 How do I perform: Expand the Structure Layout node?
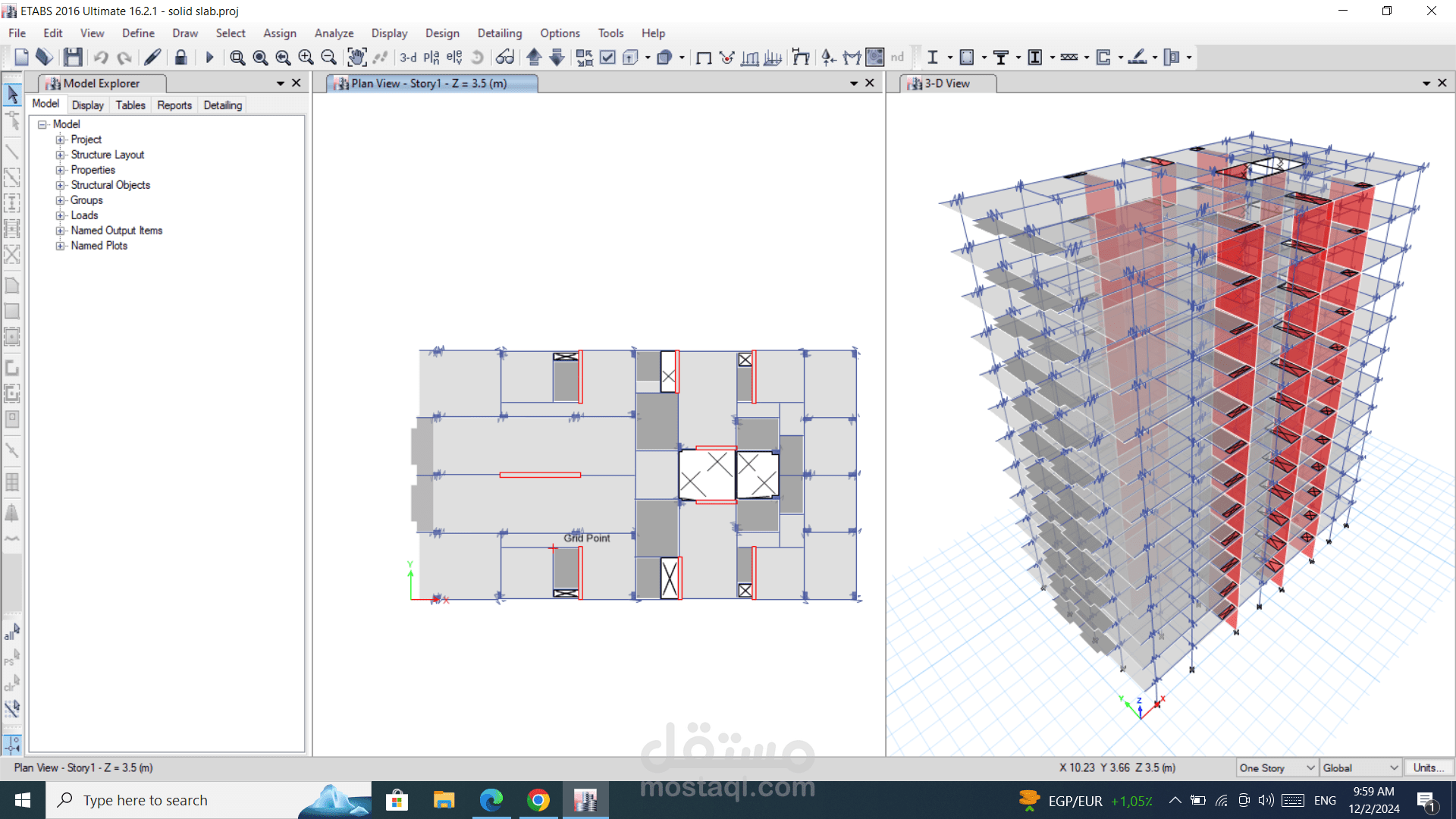pos(60,155)
